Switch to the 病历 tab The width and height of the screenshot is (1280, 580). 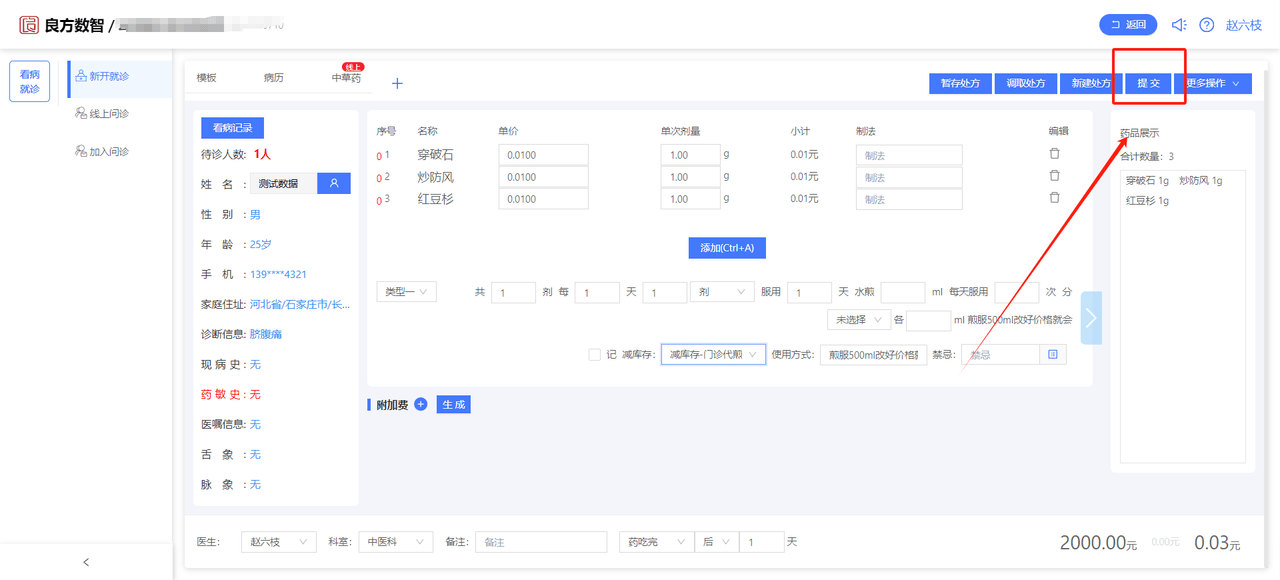(274, 78)
